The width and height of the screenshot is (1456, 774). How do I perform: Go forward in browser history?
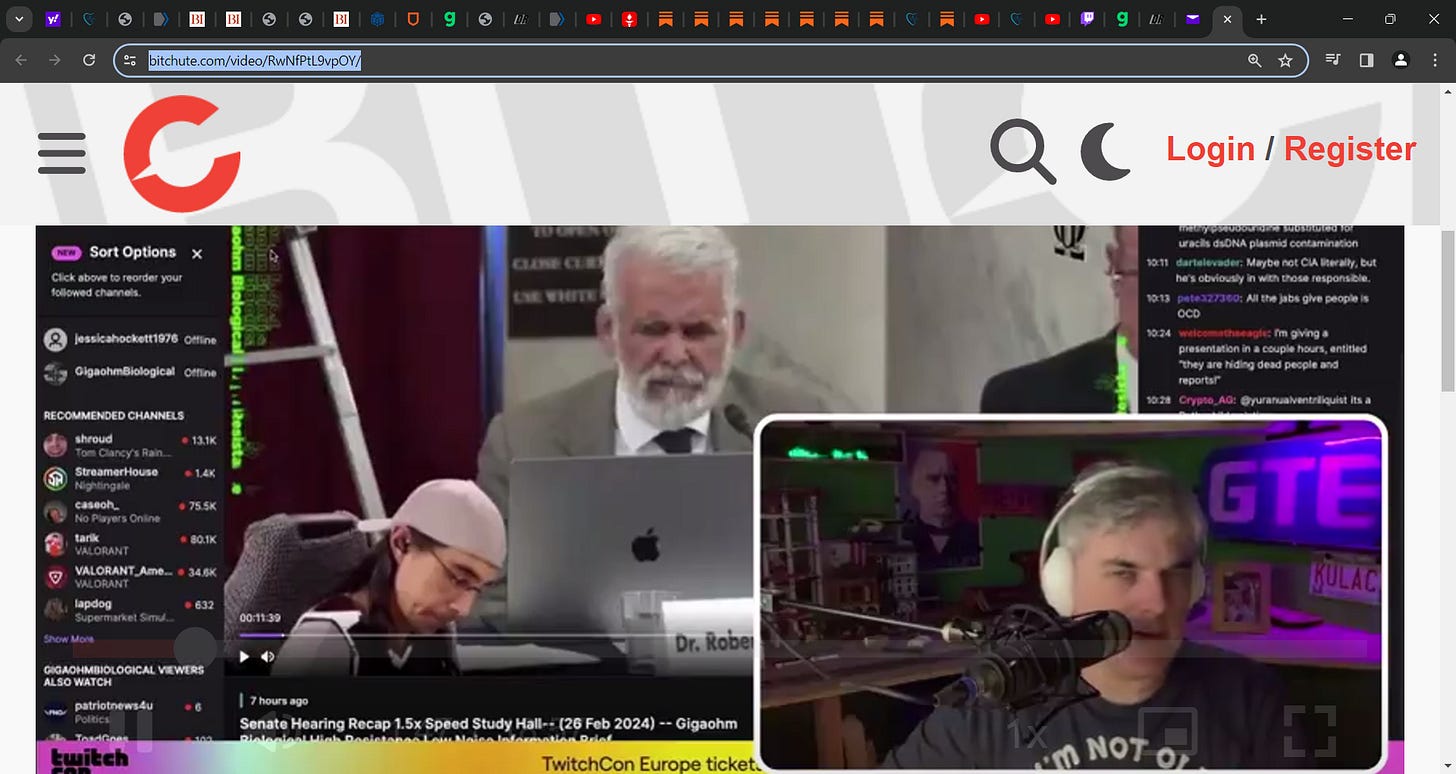55,60
